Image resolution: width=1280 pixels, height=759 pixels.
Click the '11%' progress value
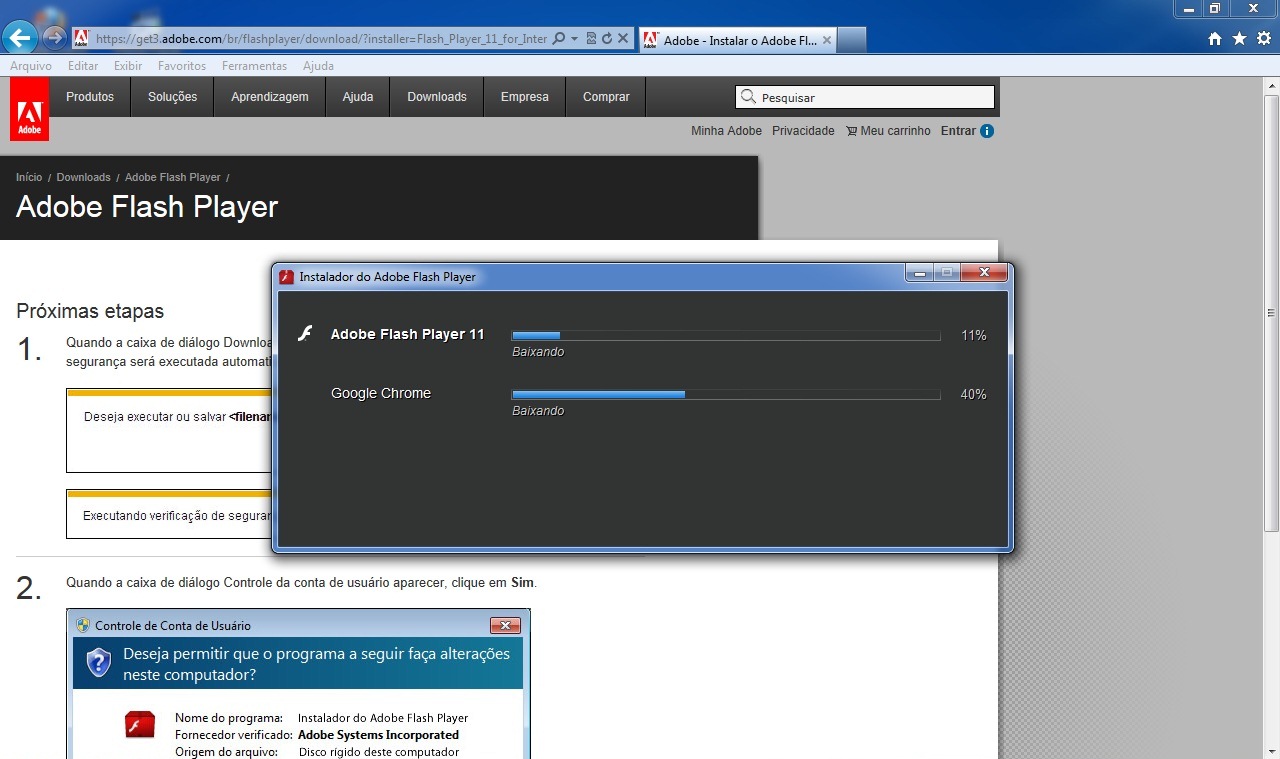click(974, 336)
